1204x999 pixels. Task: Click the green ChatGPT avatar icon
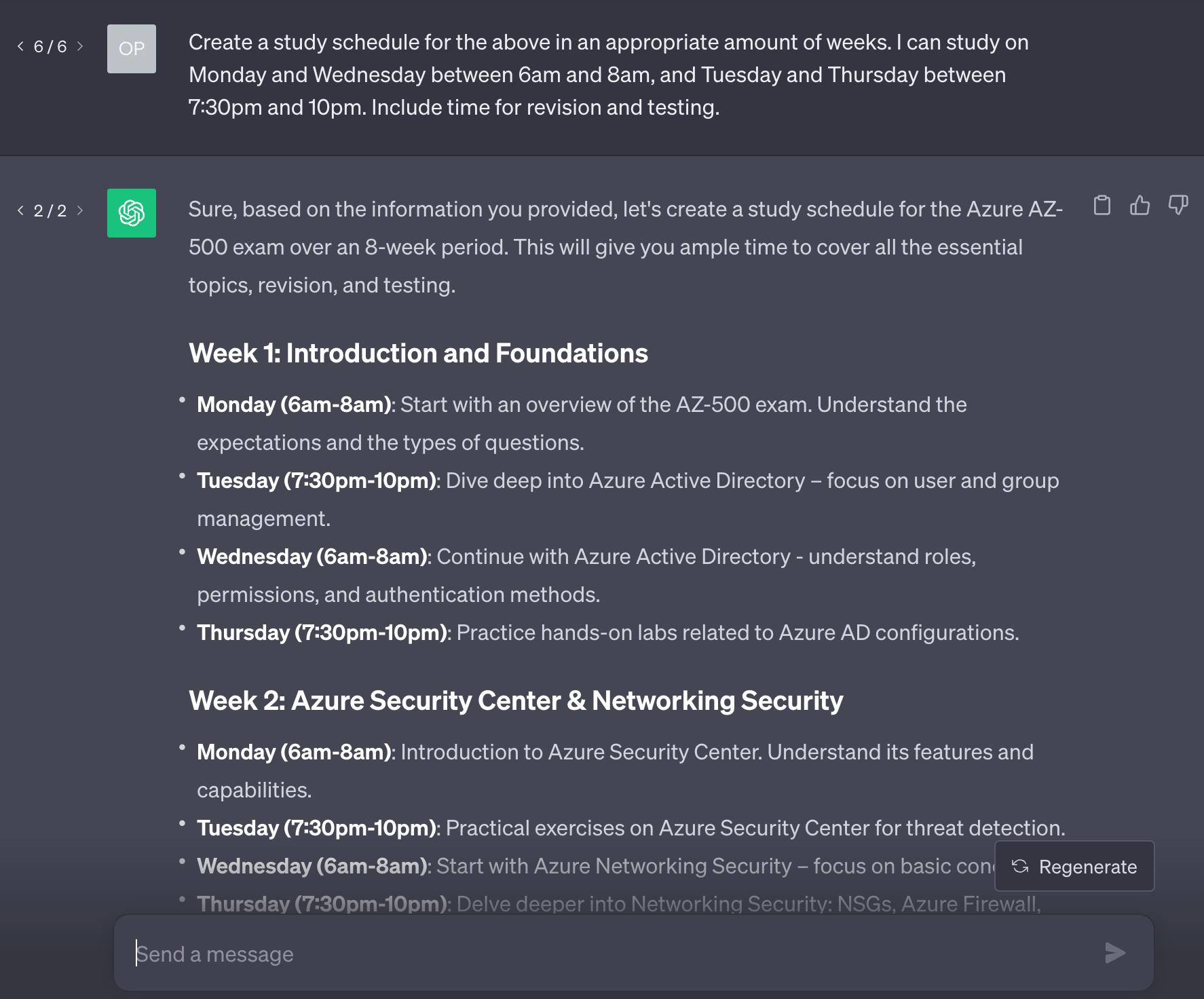coord(132,213)
